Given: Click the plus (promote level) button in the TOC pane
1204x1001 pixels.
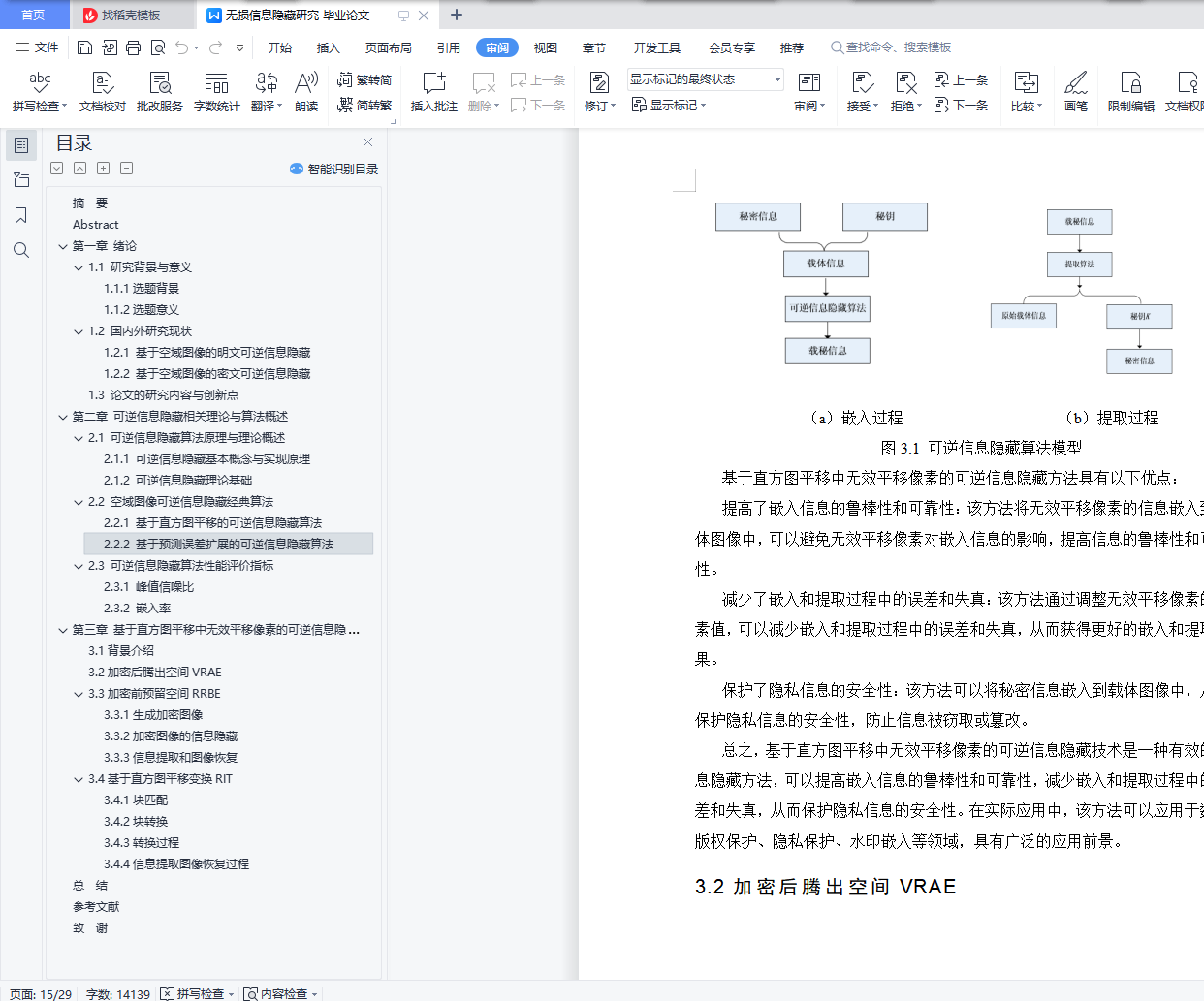Looking at the screenshot, I should pyautogui.click(x=104, y=169).
